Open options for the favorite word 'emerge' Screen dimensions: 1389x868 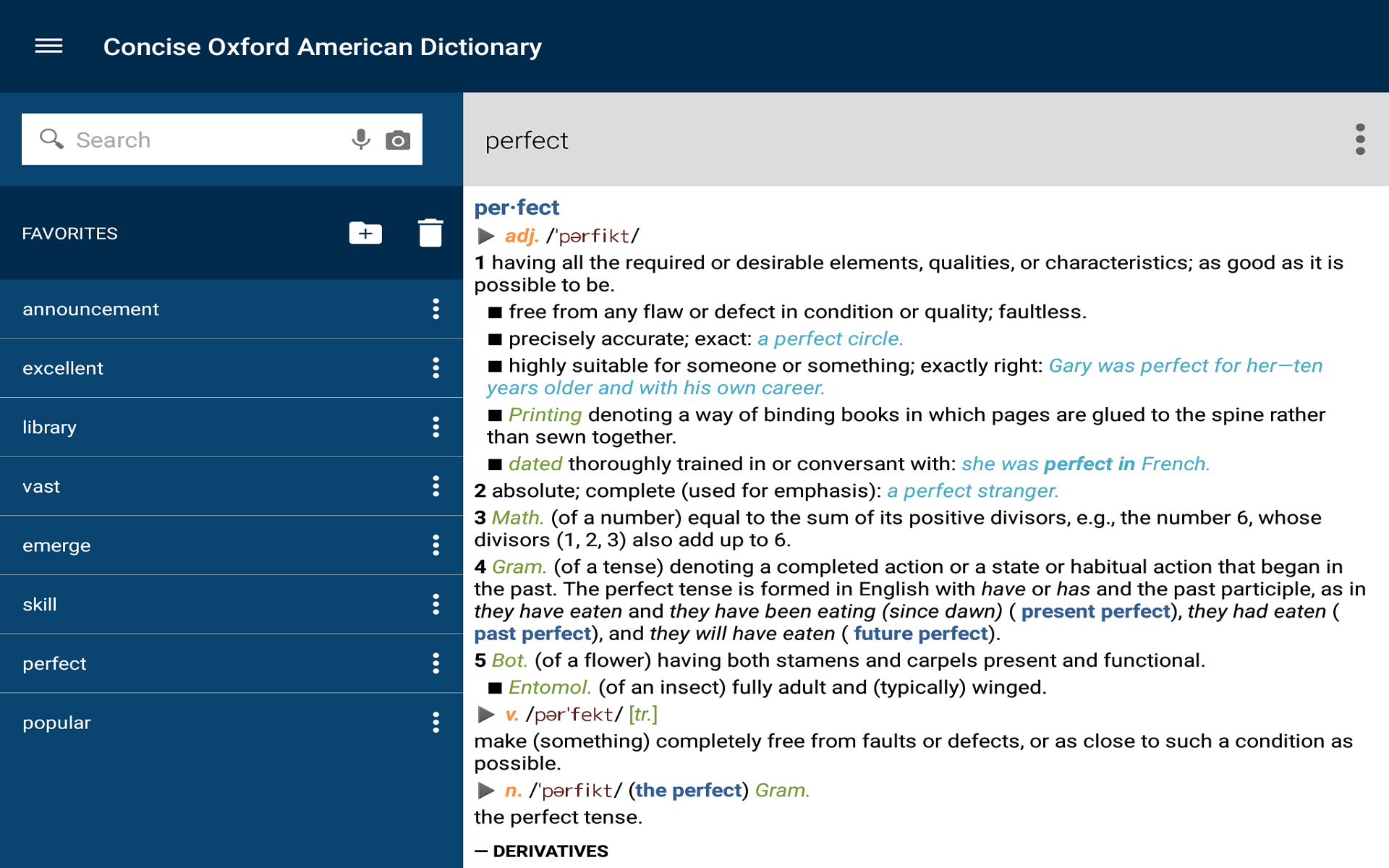click(x=436, y=546)
